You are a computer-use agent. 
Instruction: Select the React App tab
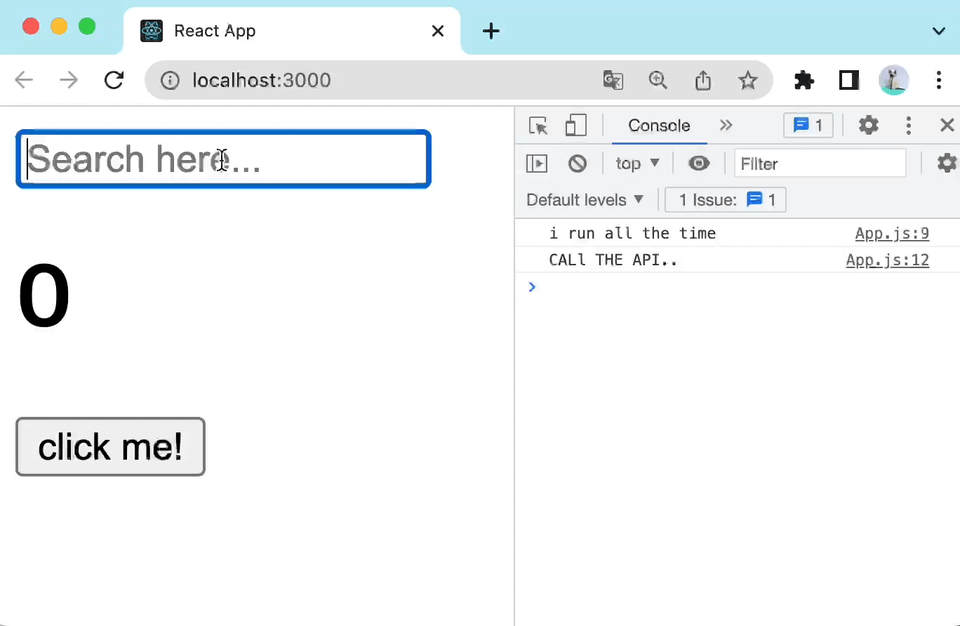(x=291, y=31)
